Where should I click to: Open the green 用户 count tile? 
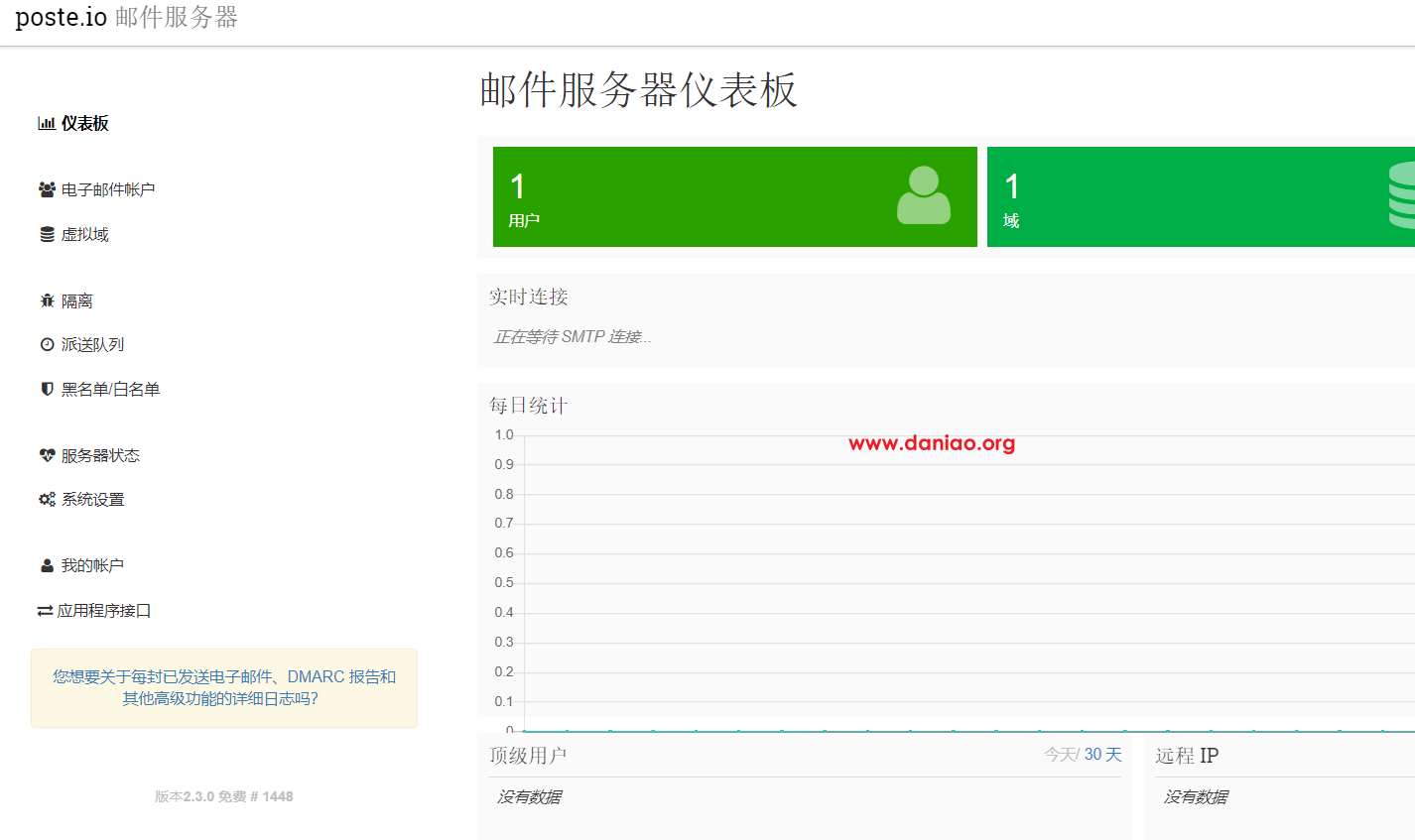[735, 196]
